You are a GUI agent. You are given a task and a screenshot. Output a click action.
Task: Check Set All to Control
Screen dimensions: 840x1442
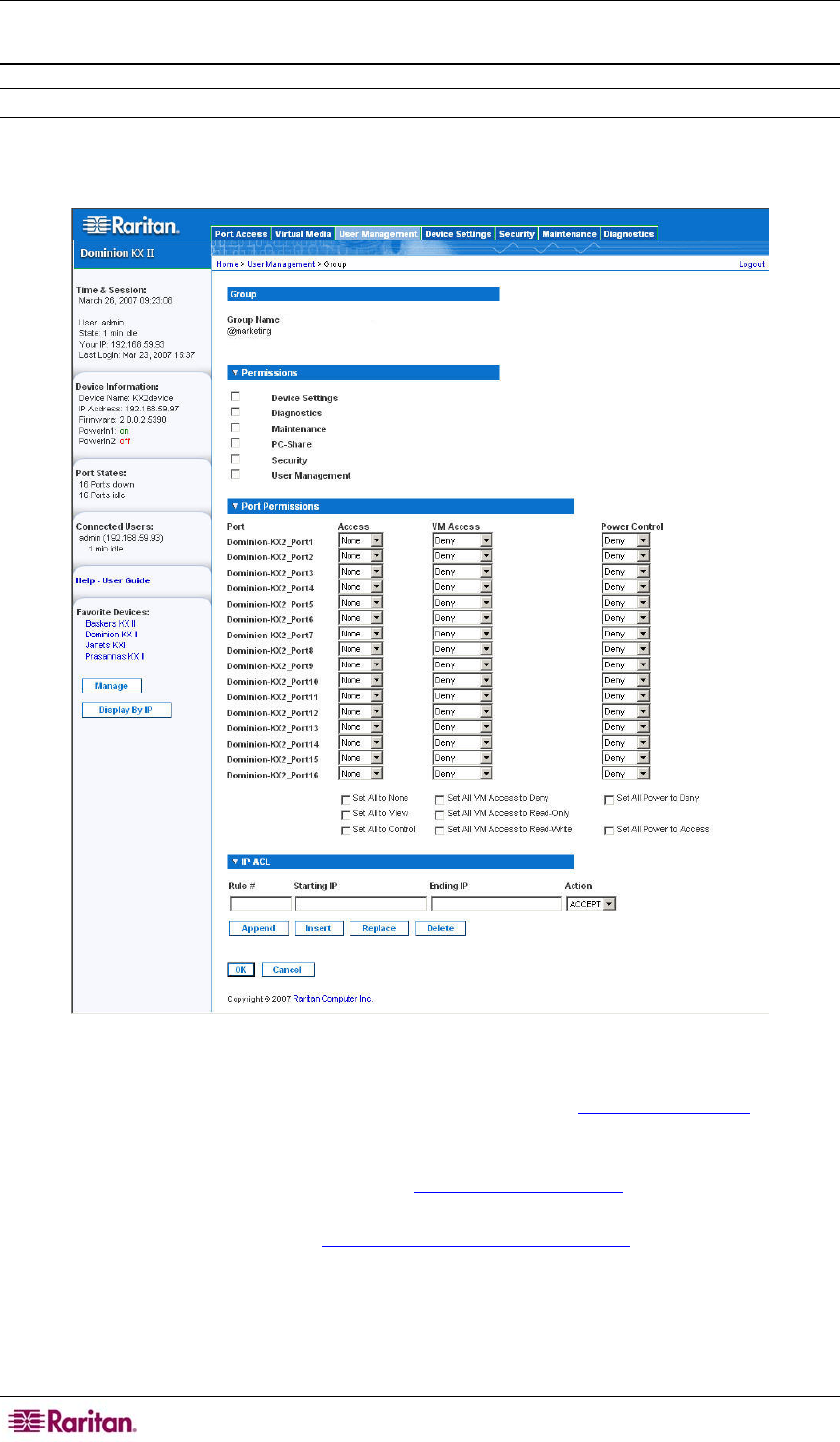346,831
